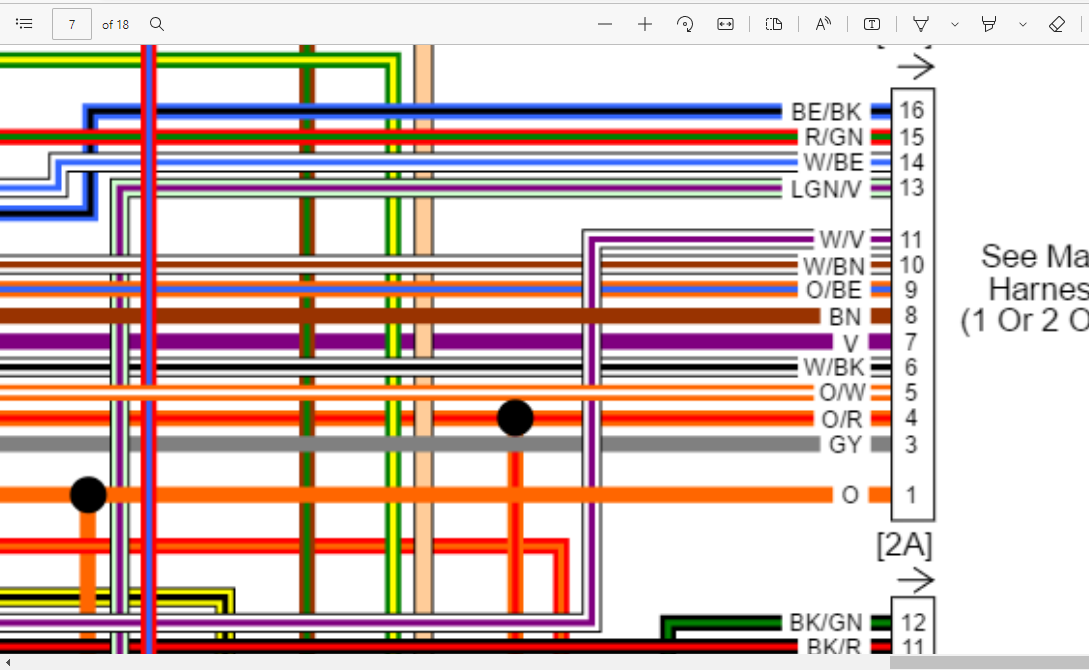This screenshot has height=670, width=1089.
Task: Start the Read aloud feature
Action: click(x=823, y=24)
